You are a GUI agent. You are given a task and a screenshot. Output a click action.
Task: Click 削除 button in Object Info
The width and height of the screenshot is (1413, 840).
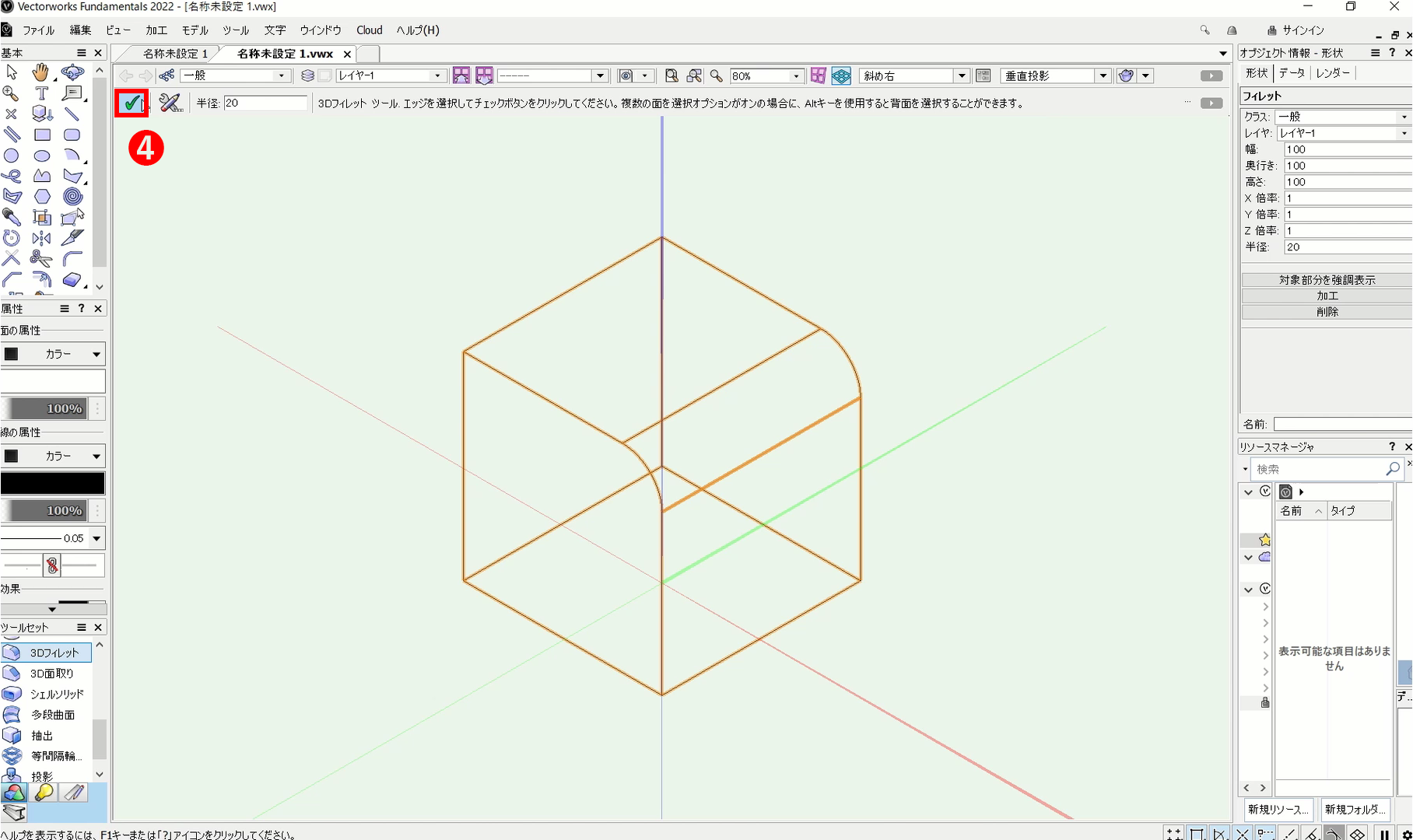pos(1327,312)
